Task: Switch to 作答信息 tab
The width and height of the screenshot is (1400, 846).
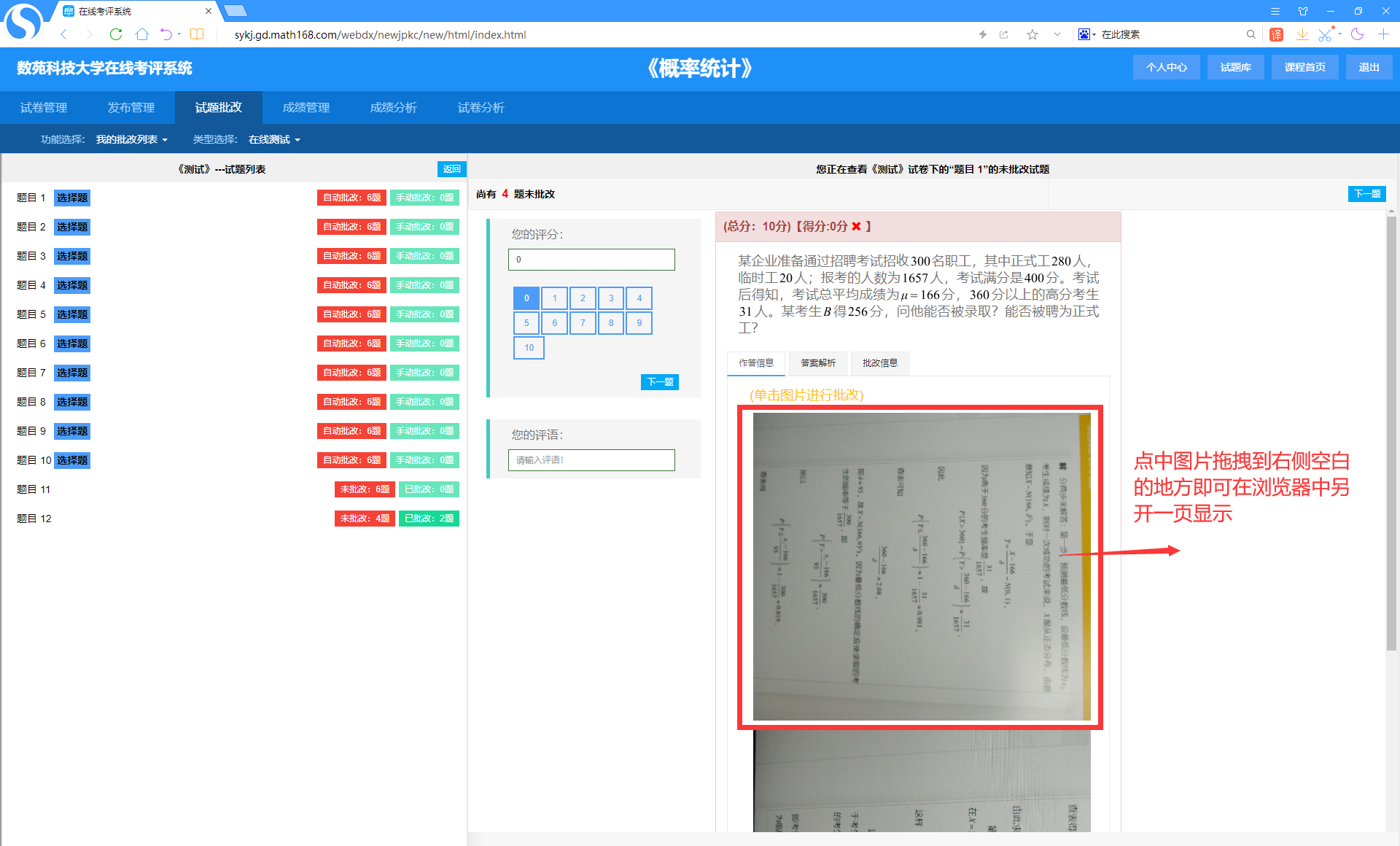Action: (x=756, y=363)
